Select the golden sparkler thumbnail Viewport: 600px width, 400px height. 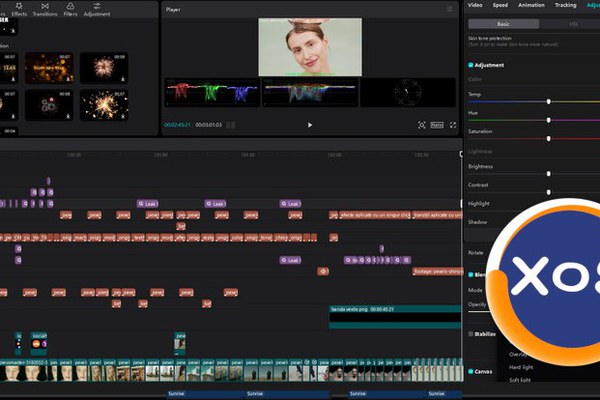(104, 105)
